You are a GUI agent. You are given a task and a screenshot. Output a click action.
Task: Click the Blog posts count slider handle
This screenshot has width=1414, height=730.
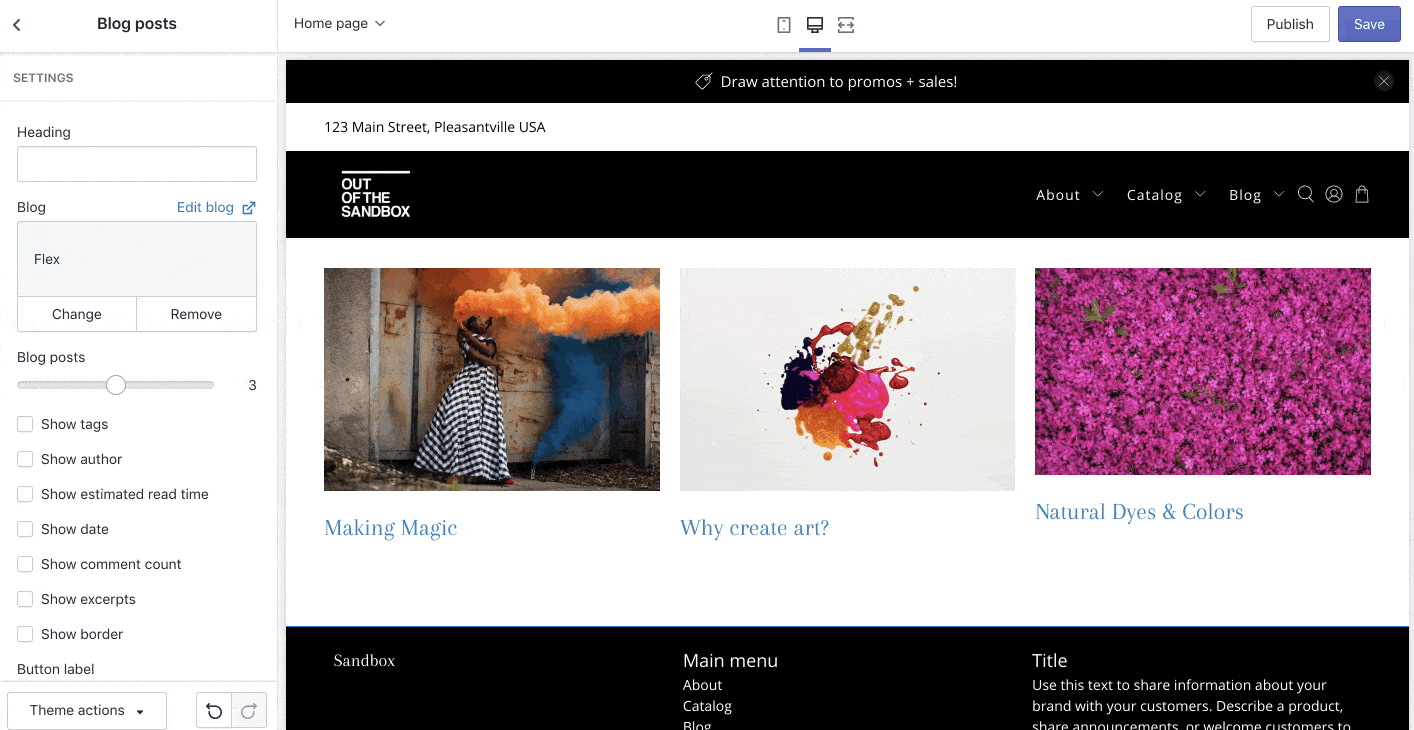coord(116,385)
